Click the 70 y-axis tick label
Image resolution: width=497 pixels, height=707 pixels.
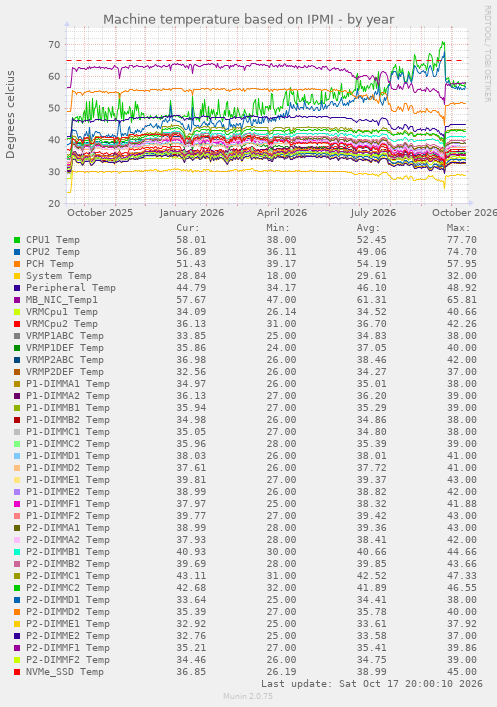click(x=54, y=45)
